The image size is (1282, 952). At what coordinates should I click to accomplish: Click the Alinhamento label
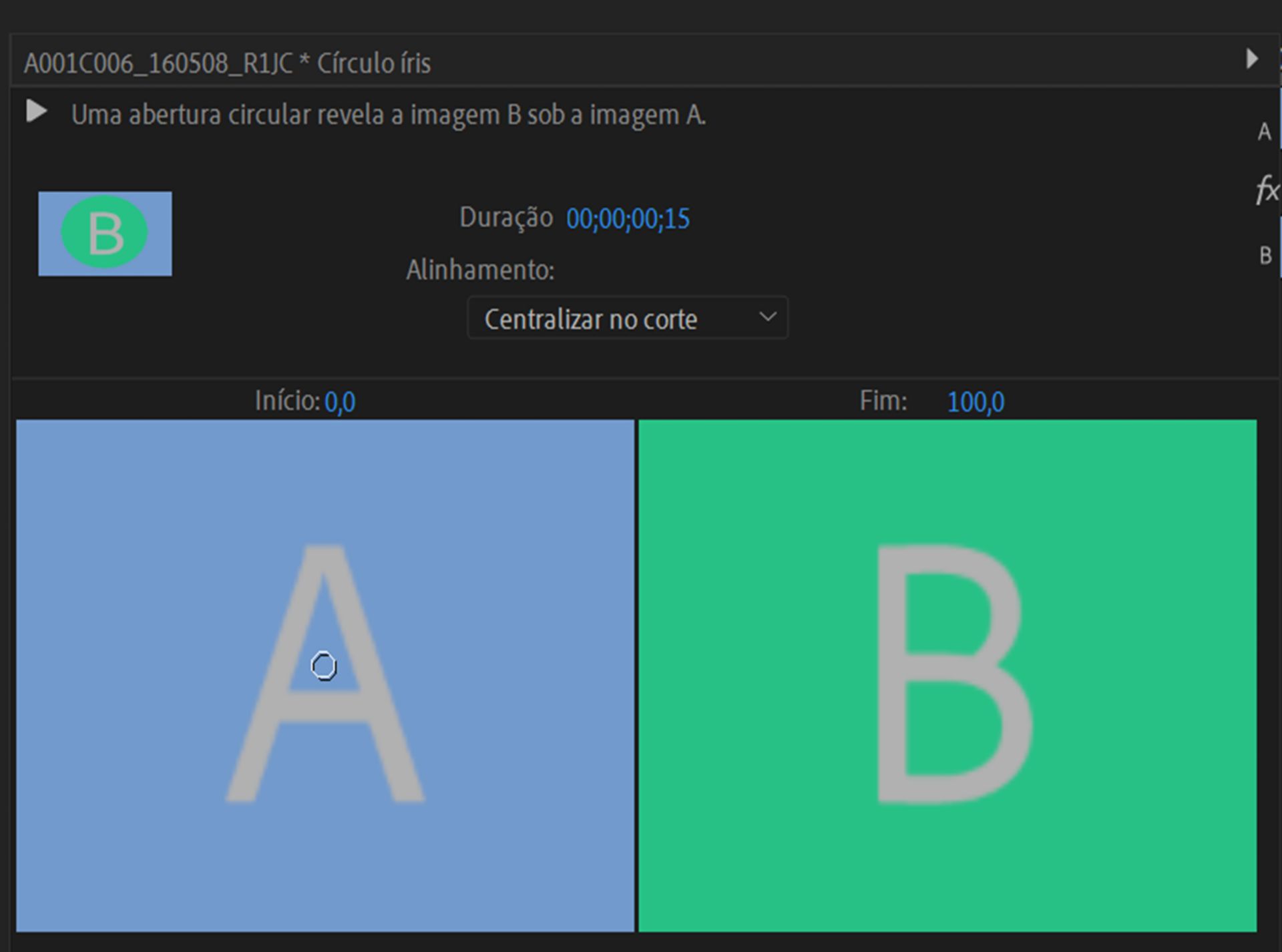click(480, 270)
